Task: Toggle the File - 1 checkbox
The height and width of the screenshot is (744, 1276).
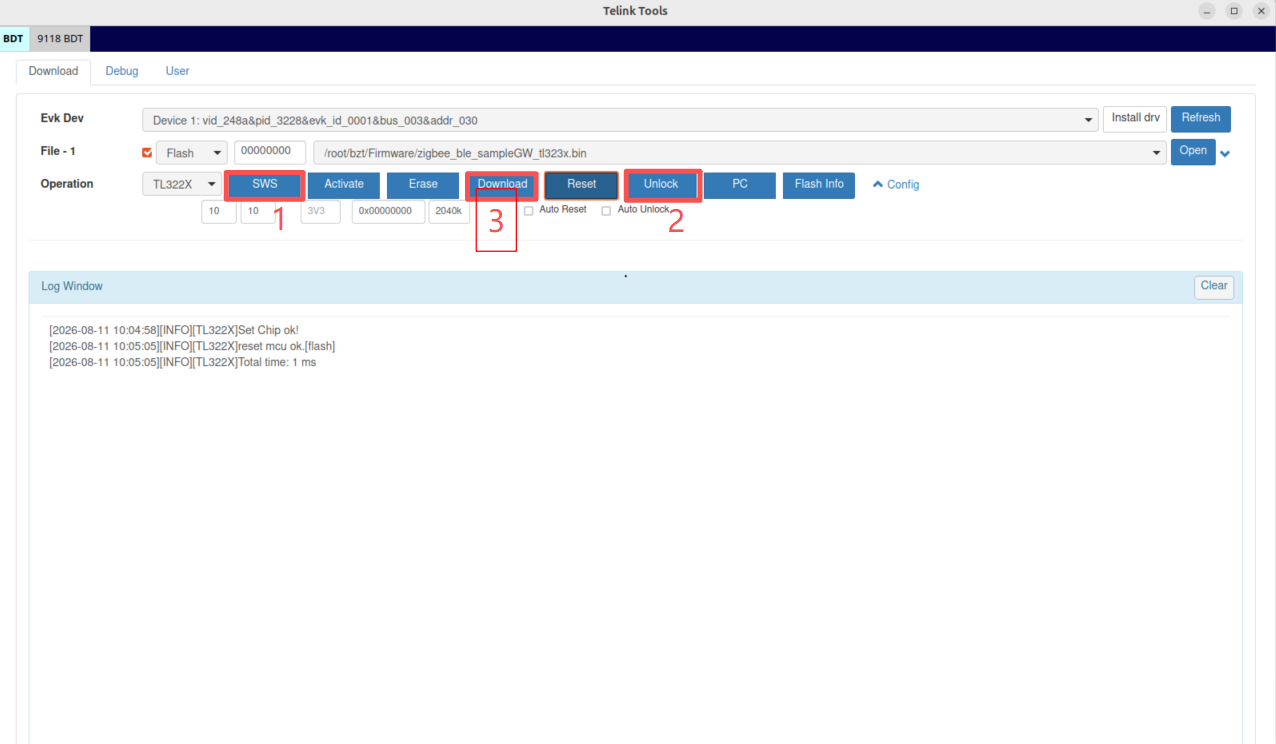Action: 148,153
